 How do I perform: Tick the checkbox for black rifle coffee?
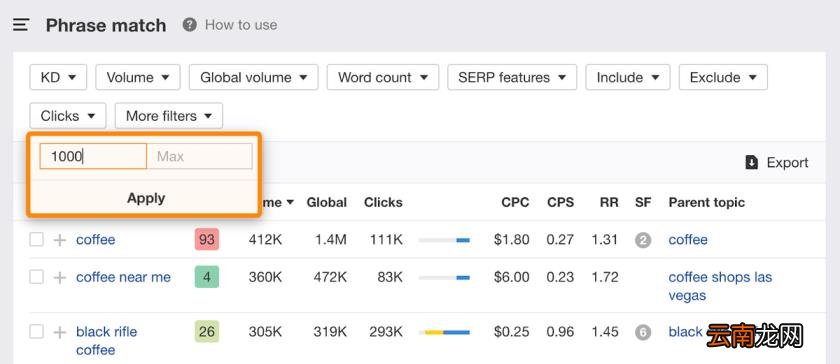[x=36, y=332]
